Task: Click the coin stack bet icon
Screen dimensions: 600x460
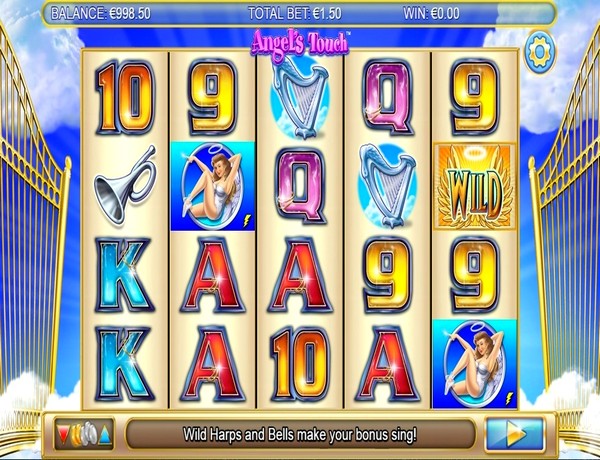Action: pos(84,434)
